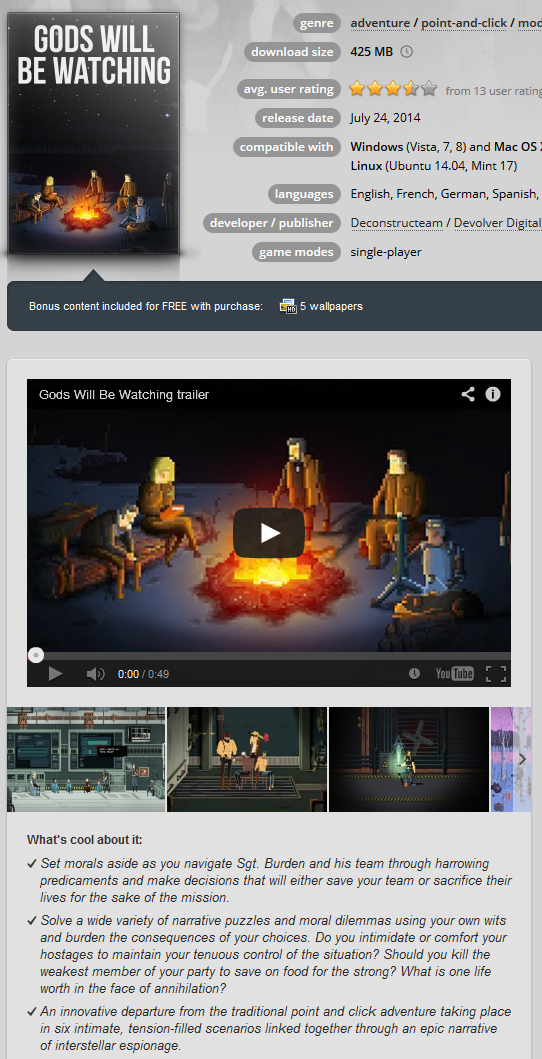Play the Gods Will Be Watching trailer
Image resolution: width=542 pixels, height=1059 pixels.
[x=269, y=533]
